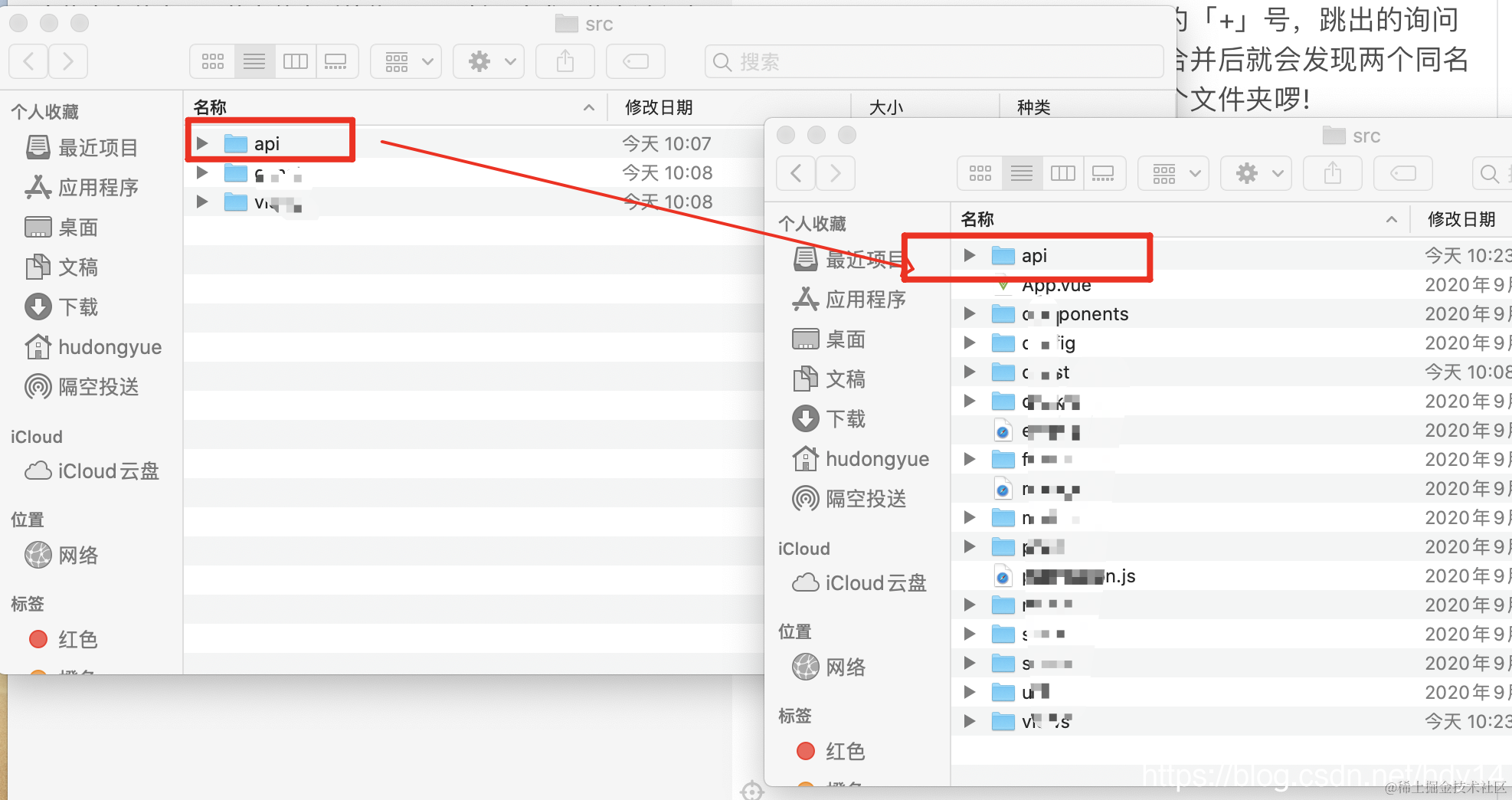Open 应用程序 in left Finder window sidebar

(82, 187)
